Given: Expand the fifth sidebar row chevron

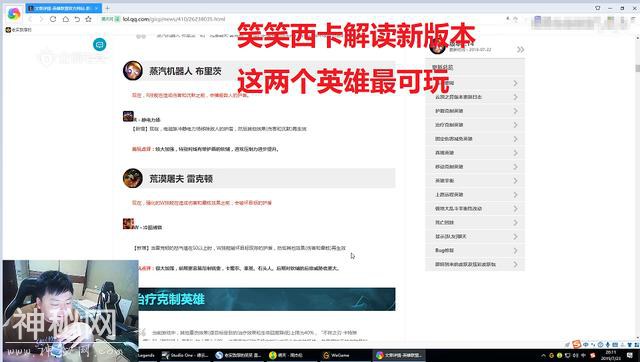Looking at the screenshot, I should tap(516, 139).
